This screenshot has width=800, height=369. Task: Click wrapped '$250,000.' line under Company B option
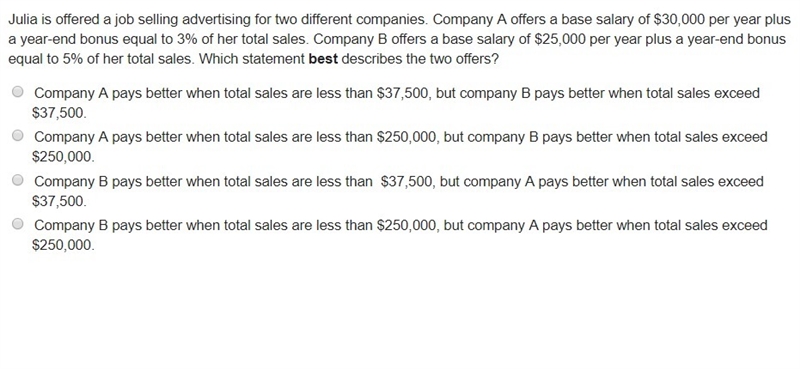pos(63,245)
